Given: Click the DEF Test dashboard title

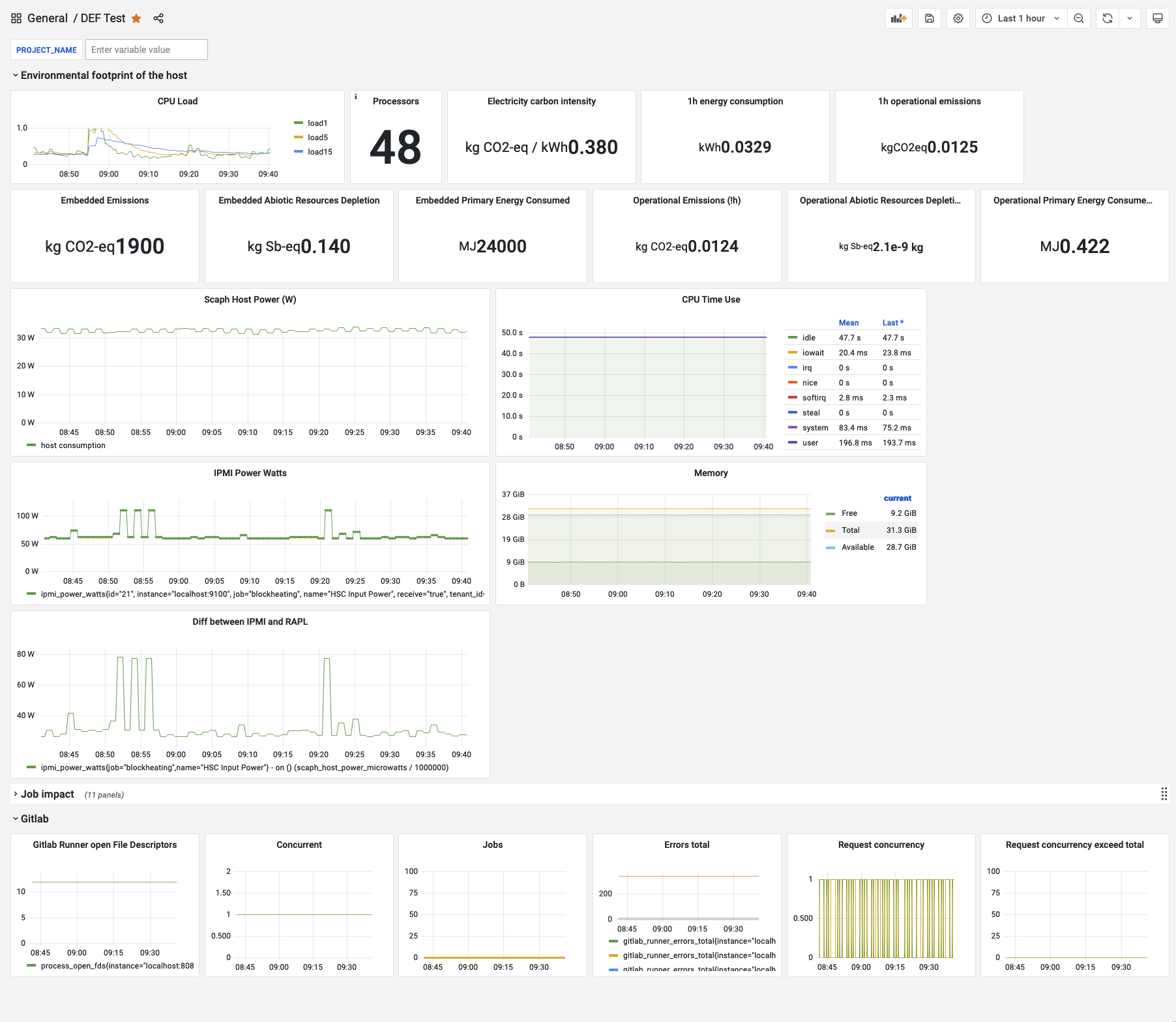Looking at the screenshot, I should coord(103,18).
